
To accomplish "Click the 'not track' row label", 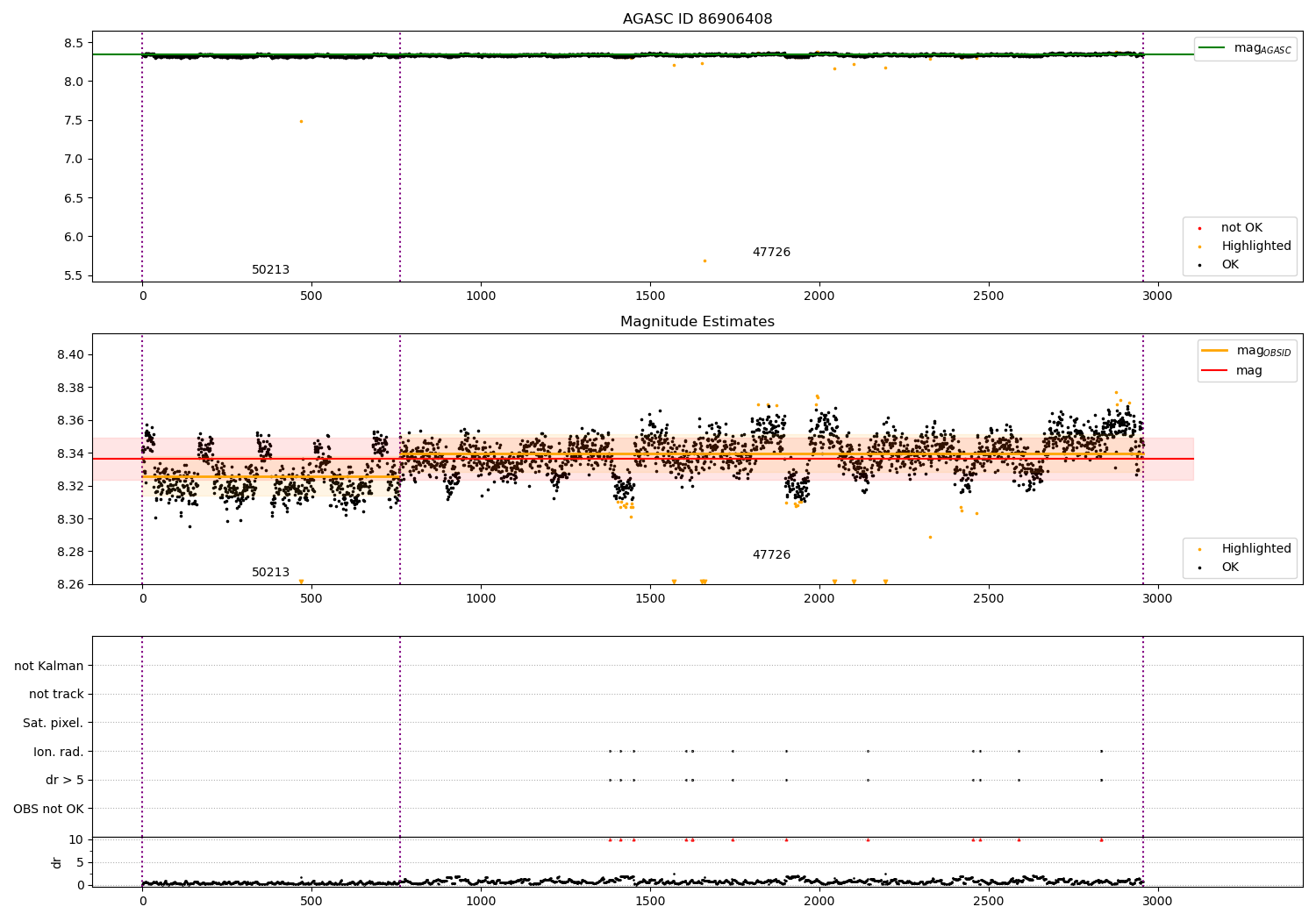I will click(56, 695).
